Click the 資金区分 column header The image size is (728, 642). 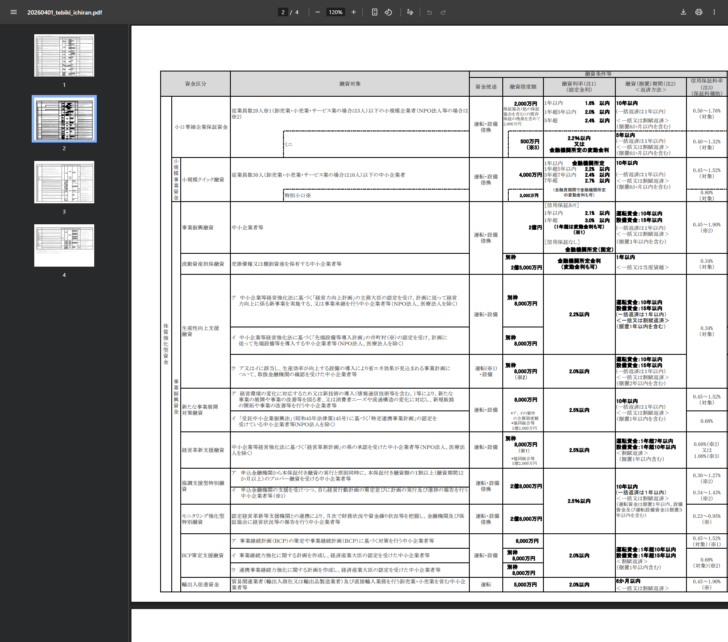[x=195, y=84]
